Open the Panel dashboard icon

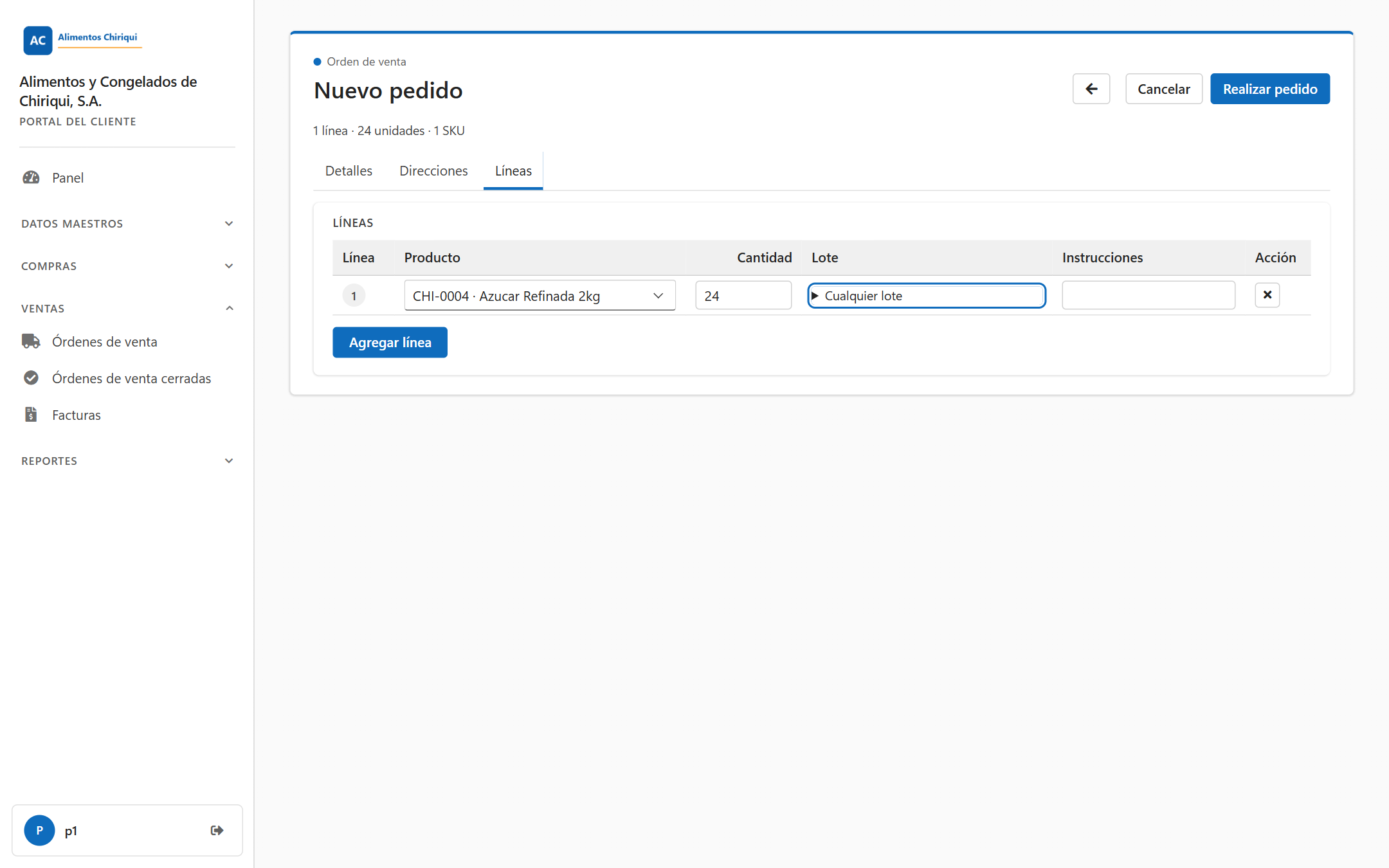pos(31,177)
